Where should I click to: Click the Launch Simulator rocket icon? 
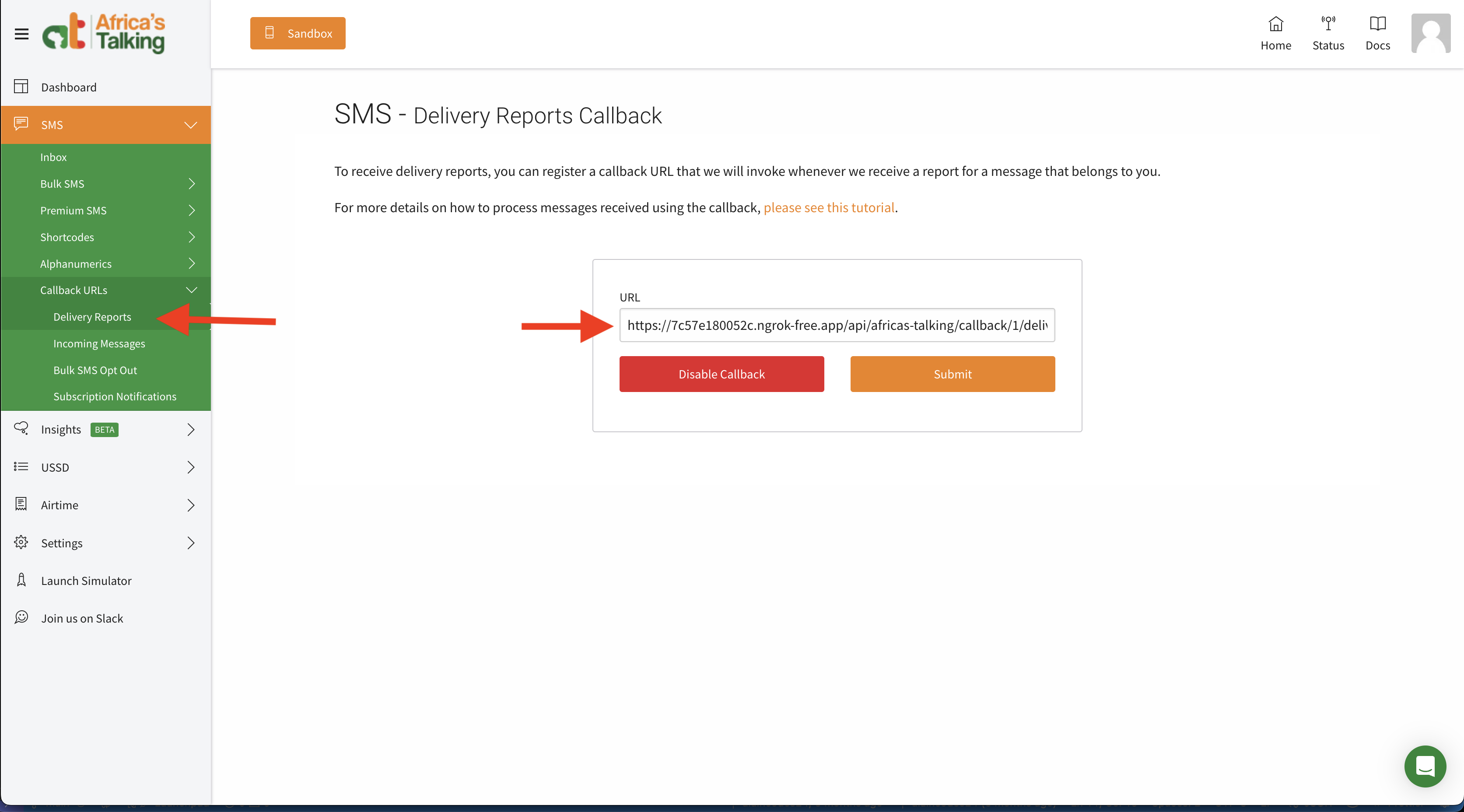click(x=21, y=580)
